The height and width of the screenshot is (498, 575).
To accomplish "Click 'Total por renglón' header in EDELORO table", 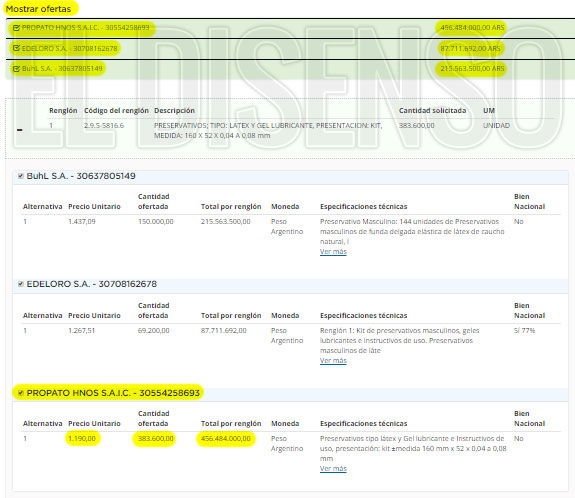I will 231,315.
